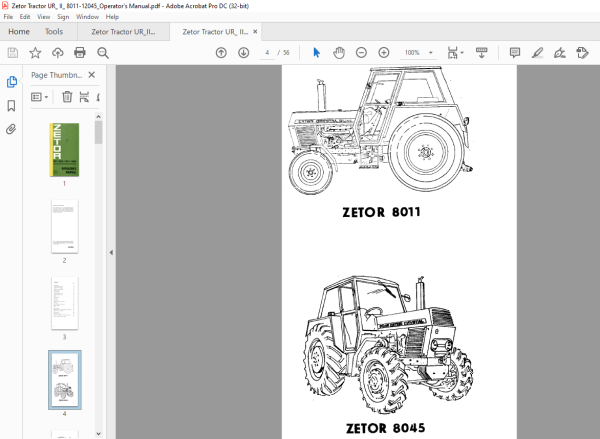Open the File menu
This screenshot has width=600, height=439.
point(8,17)
